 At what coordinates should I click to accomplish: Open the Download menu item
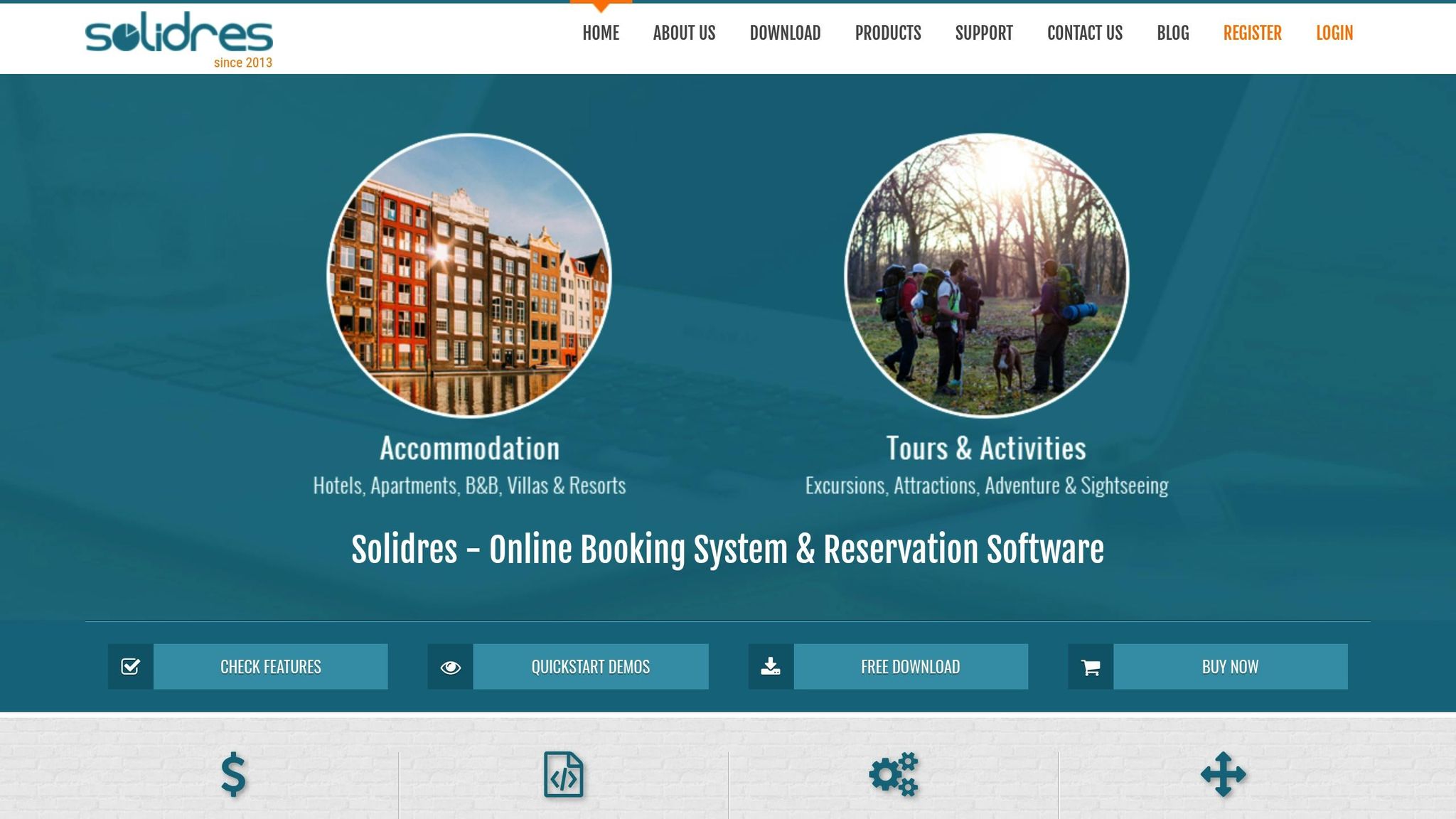[x=785, y=33]
